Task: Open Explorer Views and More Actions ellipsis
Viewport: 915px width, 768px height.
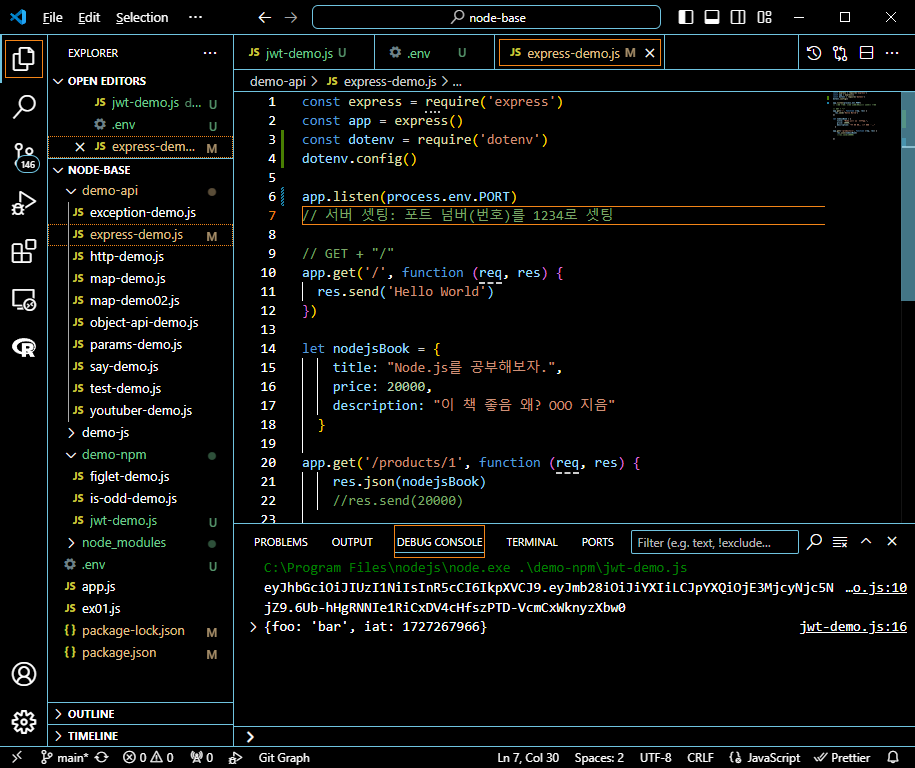Action: click(x=210, y=53)
